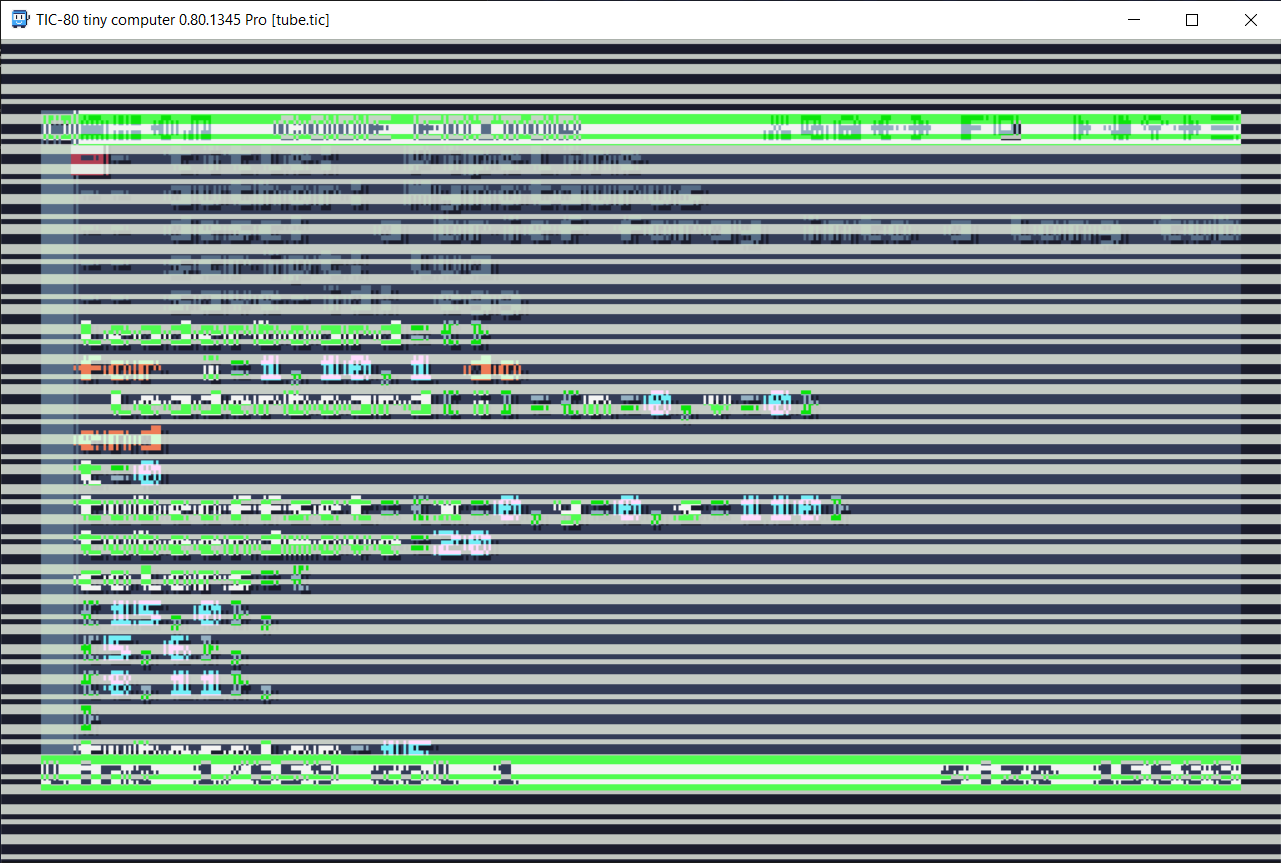Screen dimensions: 1281x863
Task: Open the goto line tool icon
Action: tap(1189, 128)
